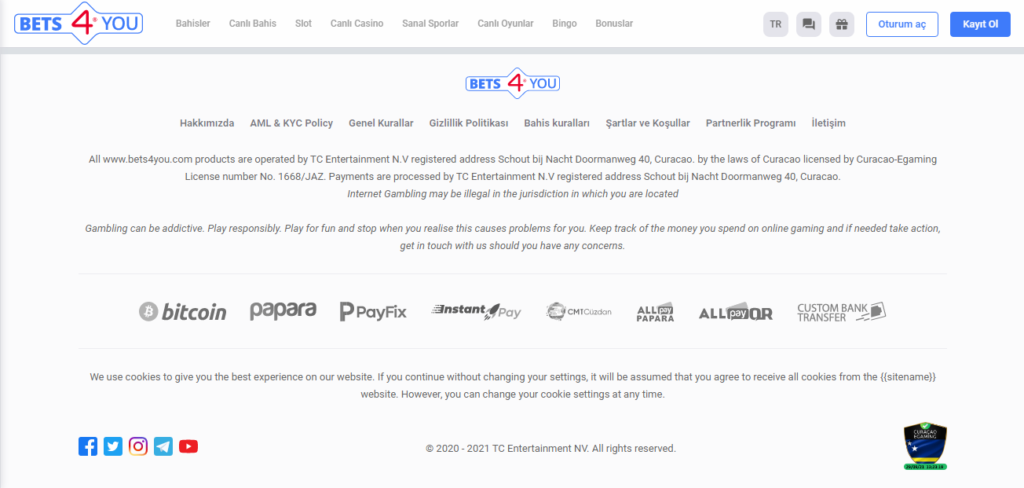Open the YouTube social icon
The width and height of the screenshot is (1024, 488).
pyautogui.click(x=188, y=446)
